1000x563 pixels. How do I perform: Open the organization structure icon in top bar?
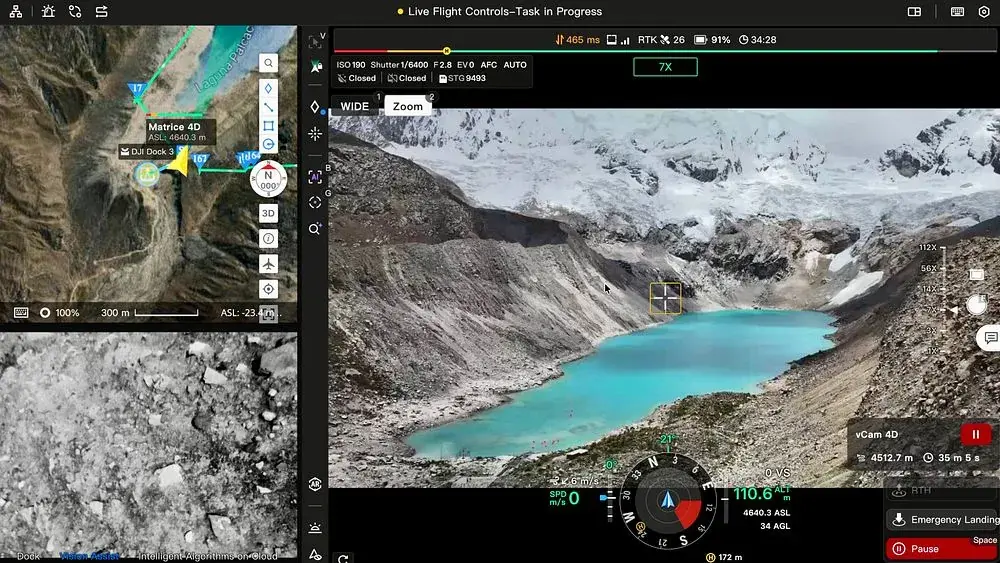tap(16, 11)
